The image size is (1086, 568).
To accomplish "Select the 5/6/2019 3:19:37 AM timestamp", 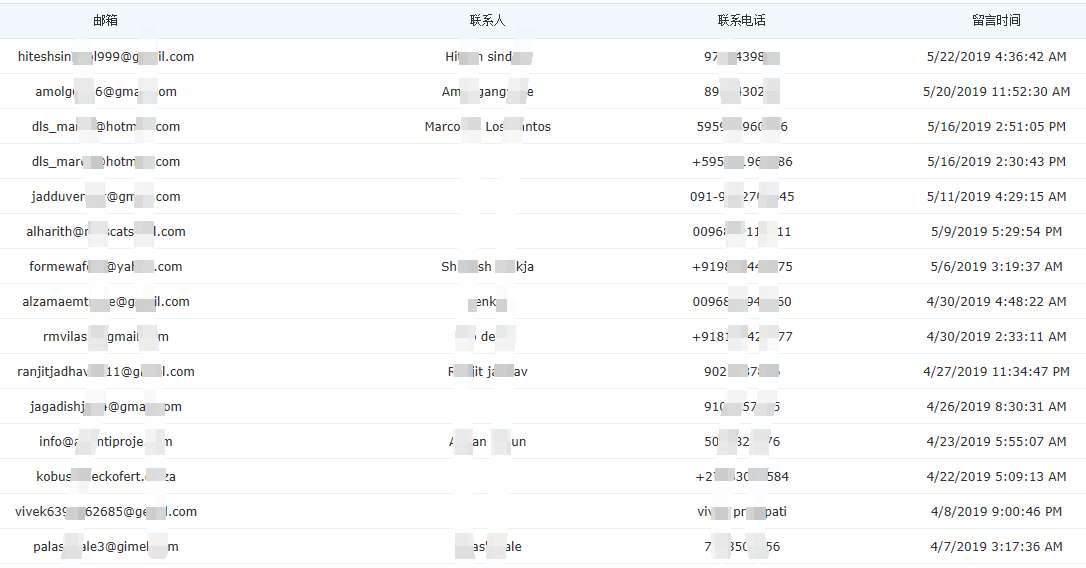I will 996,267.
